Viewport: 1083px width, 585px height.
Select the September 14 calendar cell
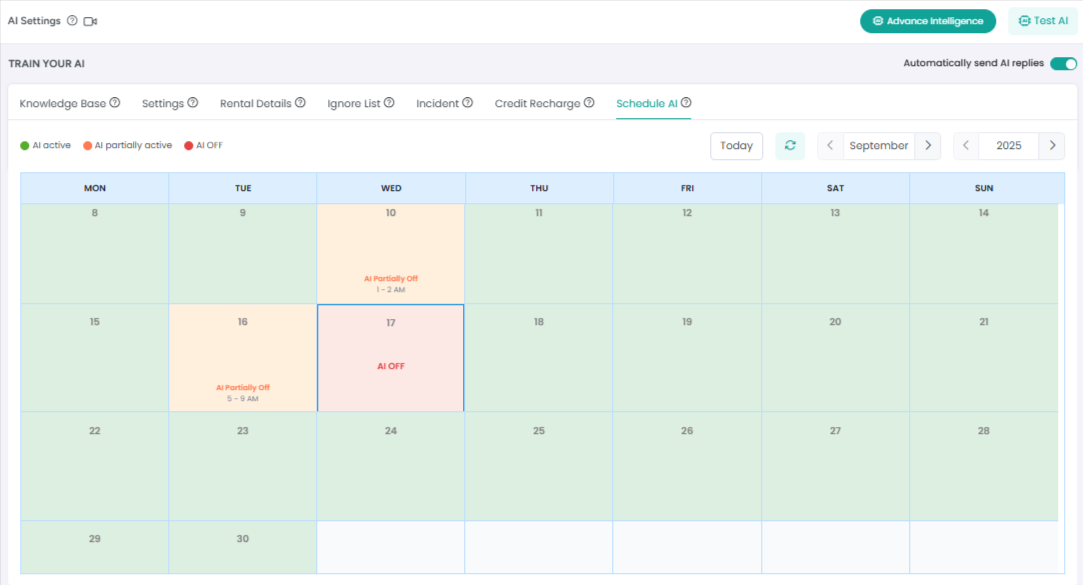tap(984, 253)
